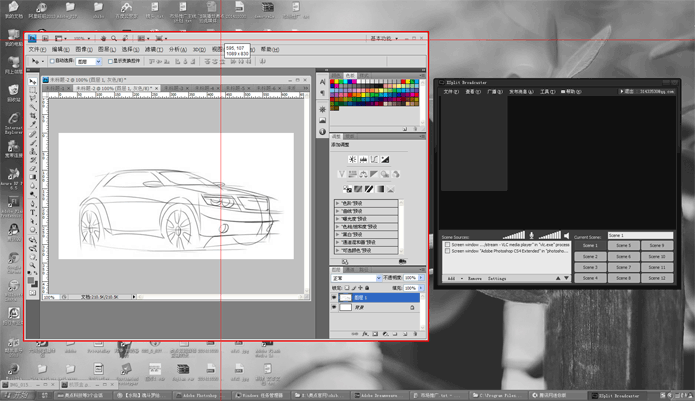Click the XSplit microphone icon

(531, 235)
